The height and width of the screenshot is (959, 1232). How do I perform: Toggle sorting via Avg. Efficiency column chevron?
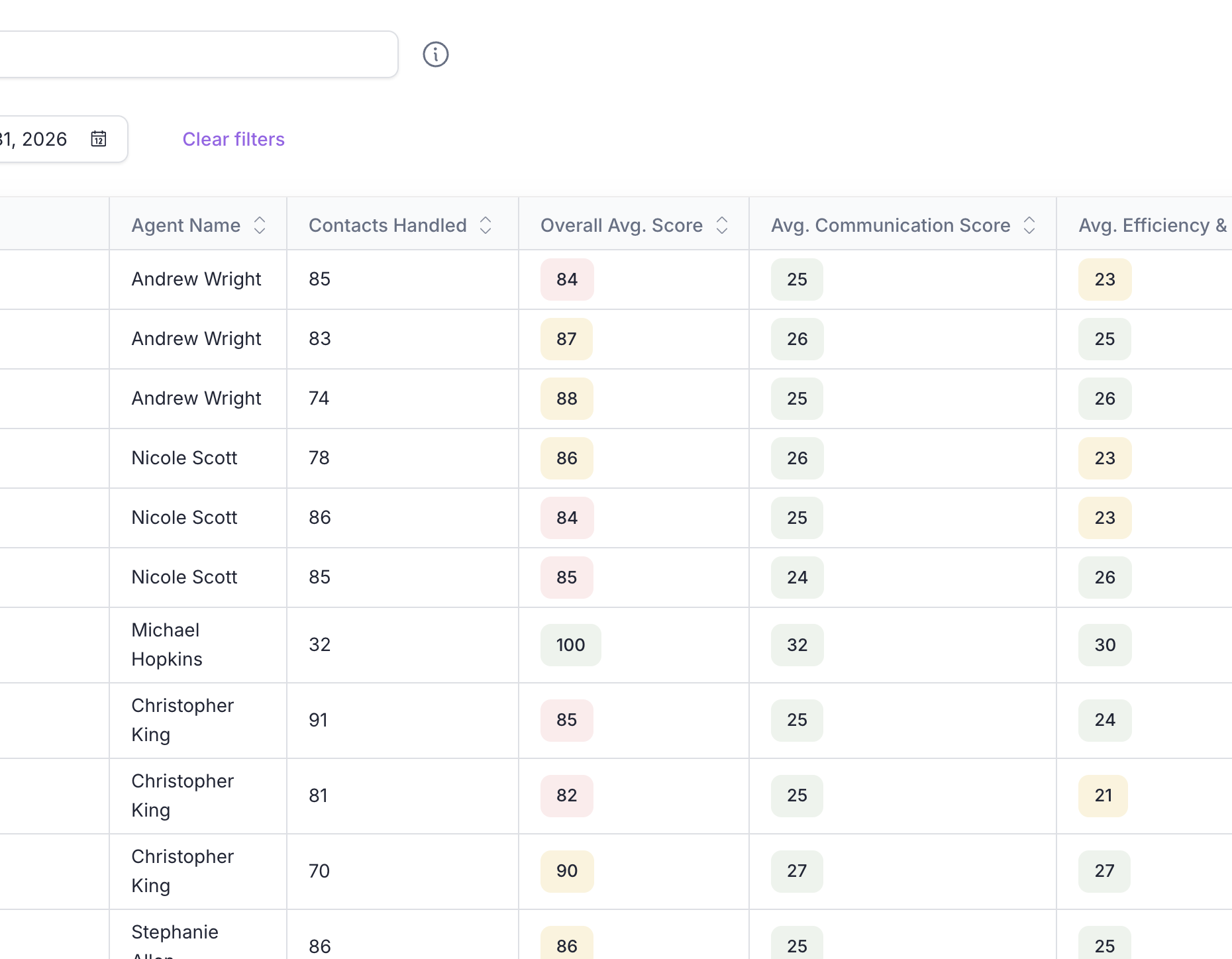(1229, 225)
